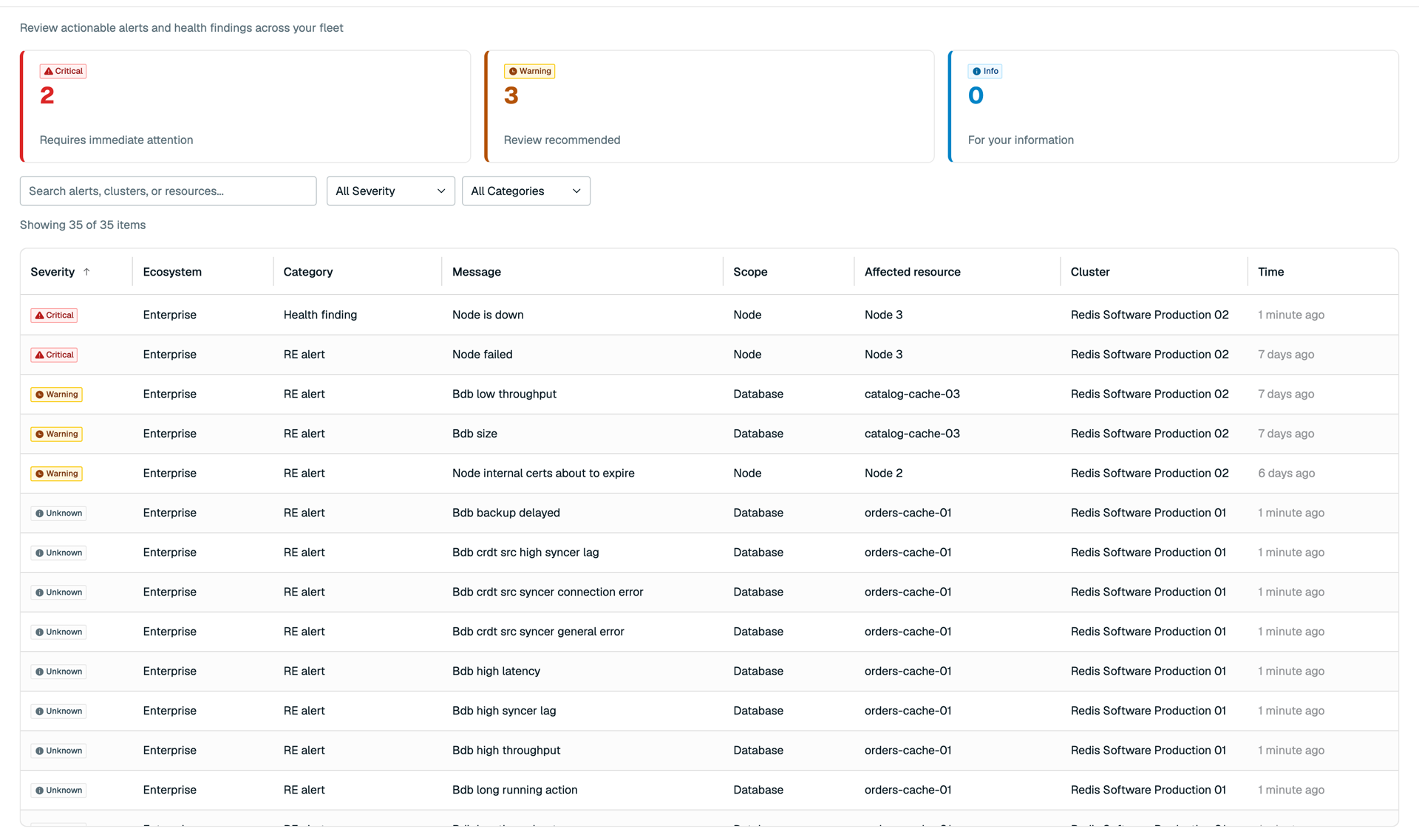
Task: Select the Warning summary card badge
Action: pyautogui.click(x=529, y=71)
